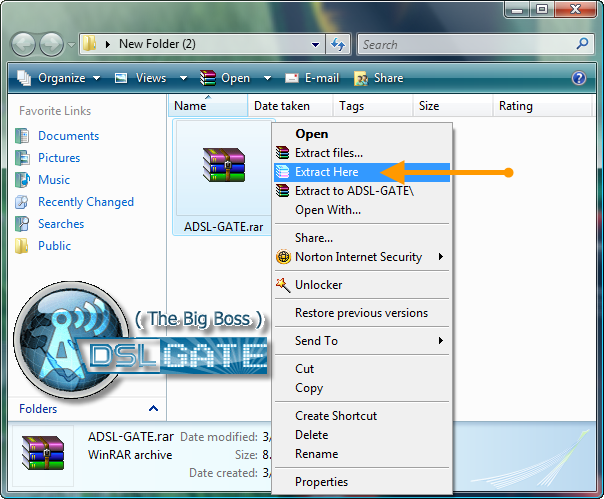Open the Recently Changed favorite link
604x499 pixels.
pos(86,202)
